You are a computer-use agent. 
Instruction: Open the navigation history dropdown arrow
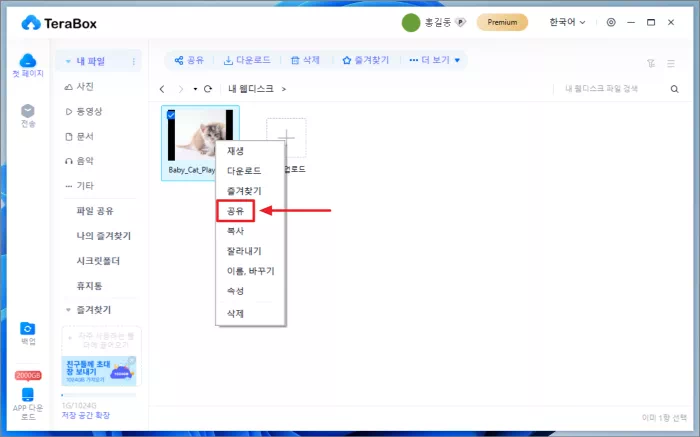[x=195, y=89]
